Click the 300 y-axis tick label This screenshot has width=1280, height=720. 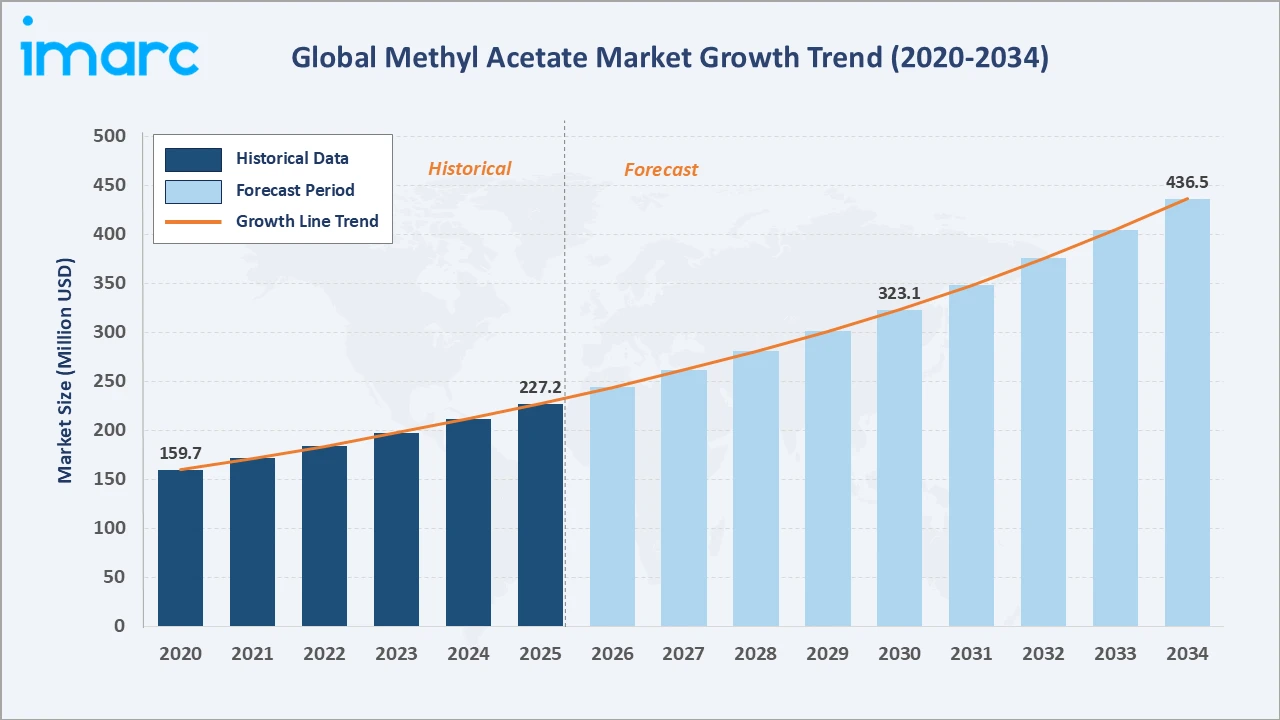pos(110,332)
